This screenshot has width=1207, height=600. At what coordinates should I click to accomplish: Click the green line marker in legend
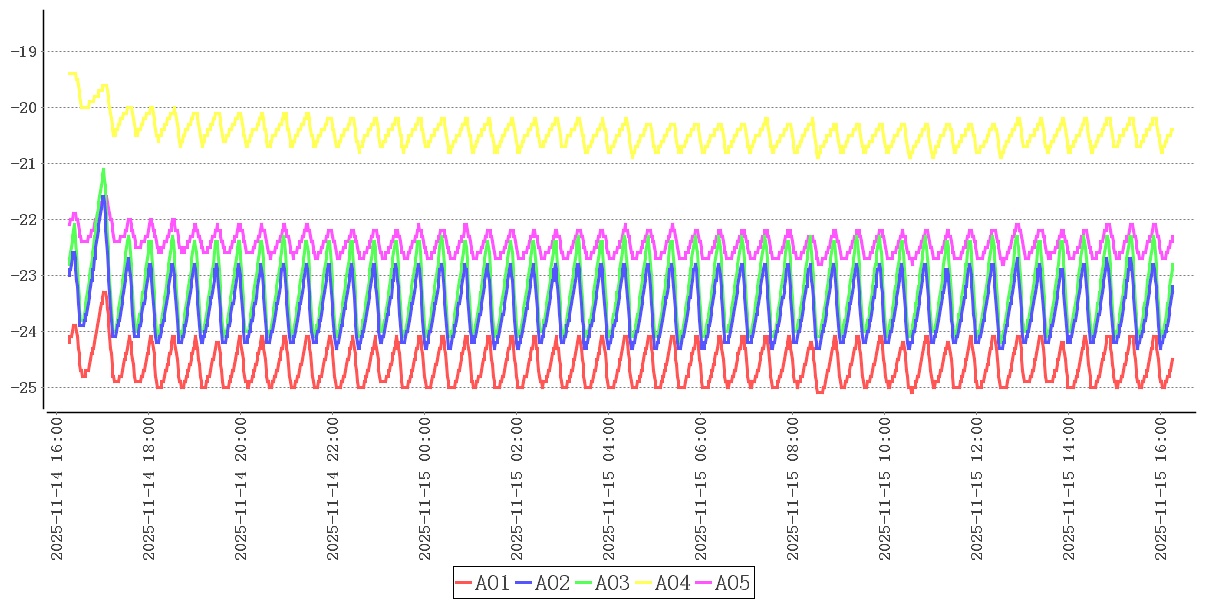click(584, 583)
